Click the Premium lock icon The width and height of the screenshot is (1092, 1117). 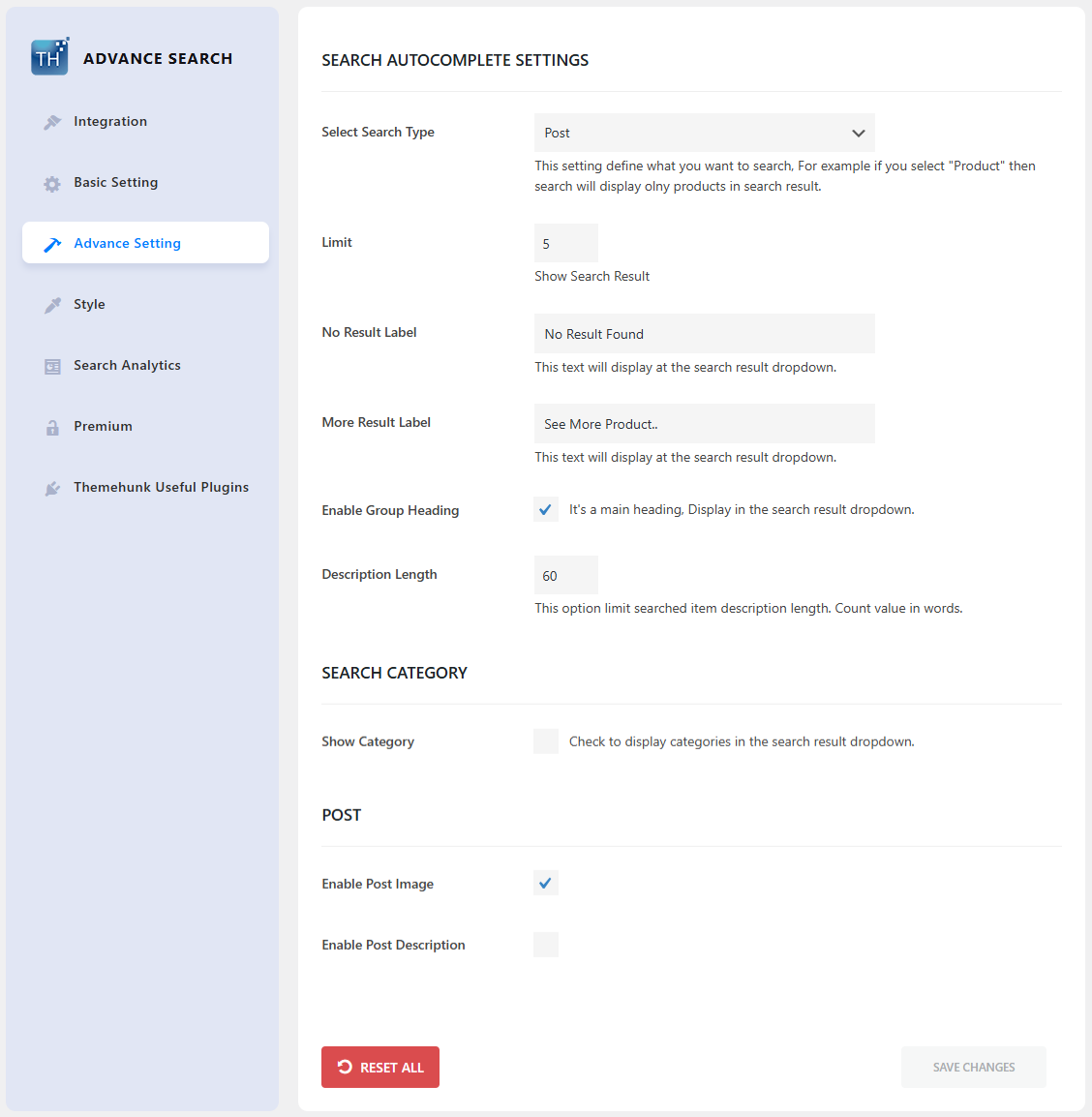pos(52,427)
